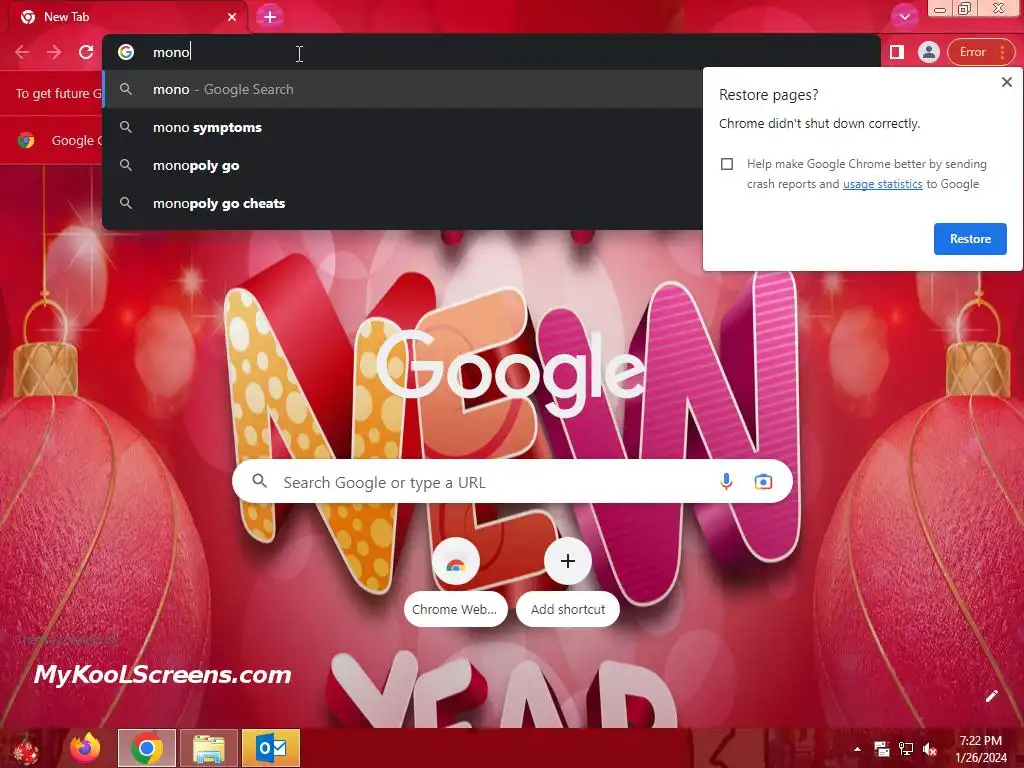Select 'mono symptoms' suggestion
Viewport: 1024px width, 768px height.
(x=402, y=127)
